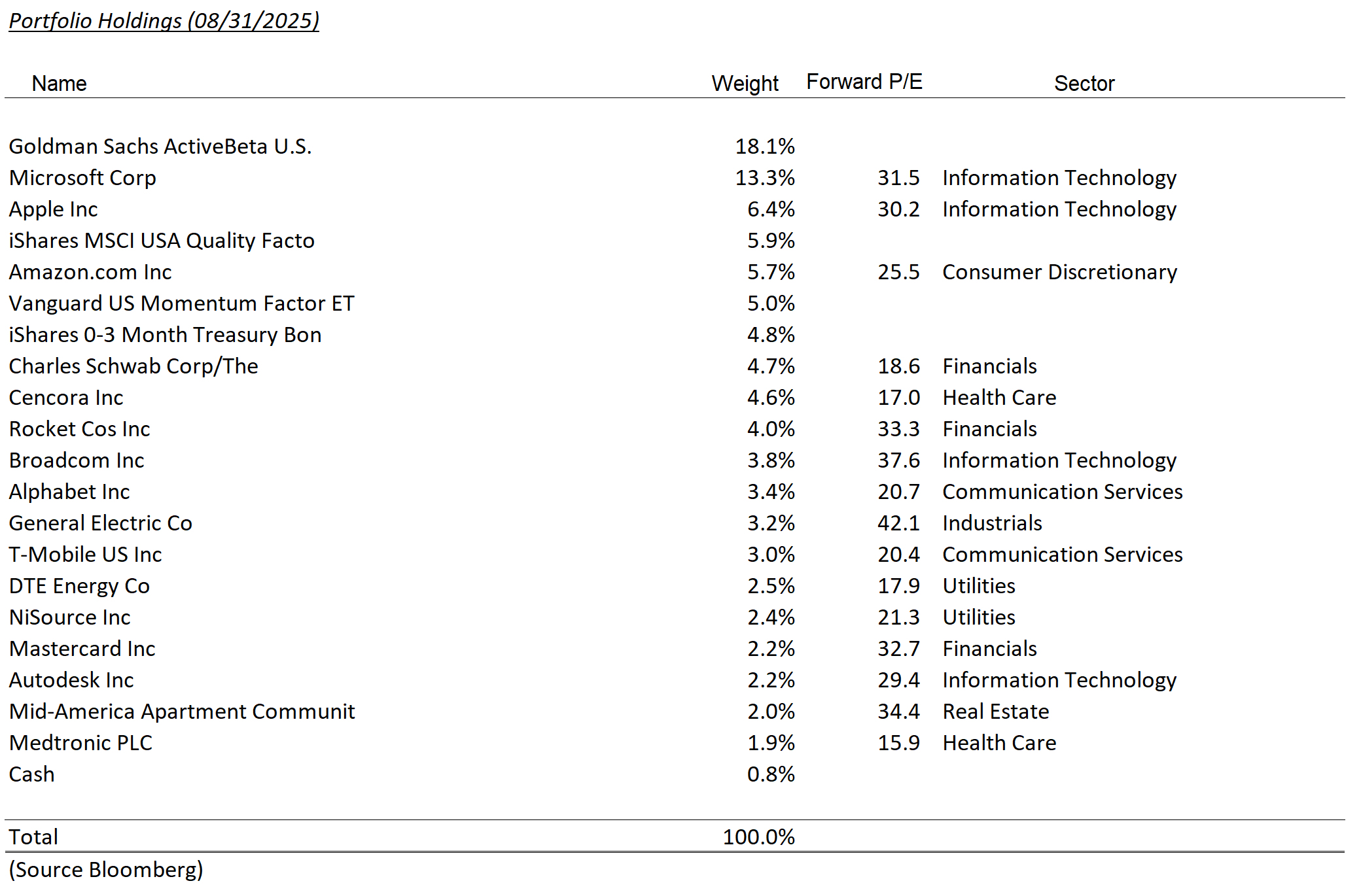Click General Electric Co's Industrials sector cell
Image resolution: width=1361 pixels, height=896 pixels.
tap(992, 523)
